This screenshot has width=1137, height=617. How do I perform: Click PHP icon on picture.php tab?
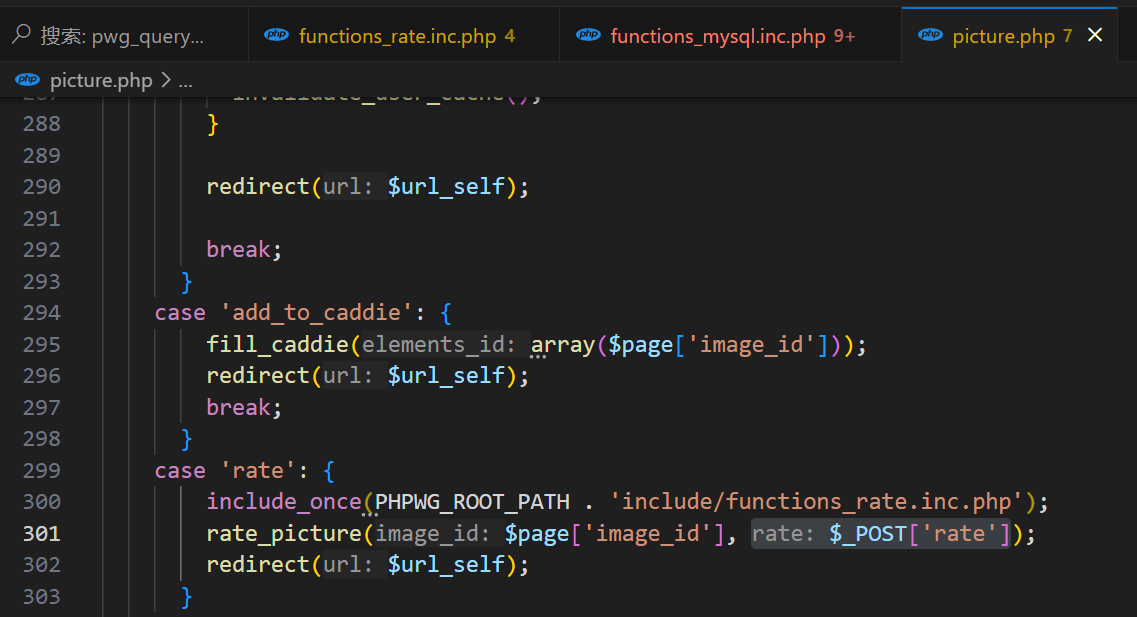click(930, 35)
